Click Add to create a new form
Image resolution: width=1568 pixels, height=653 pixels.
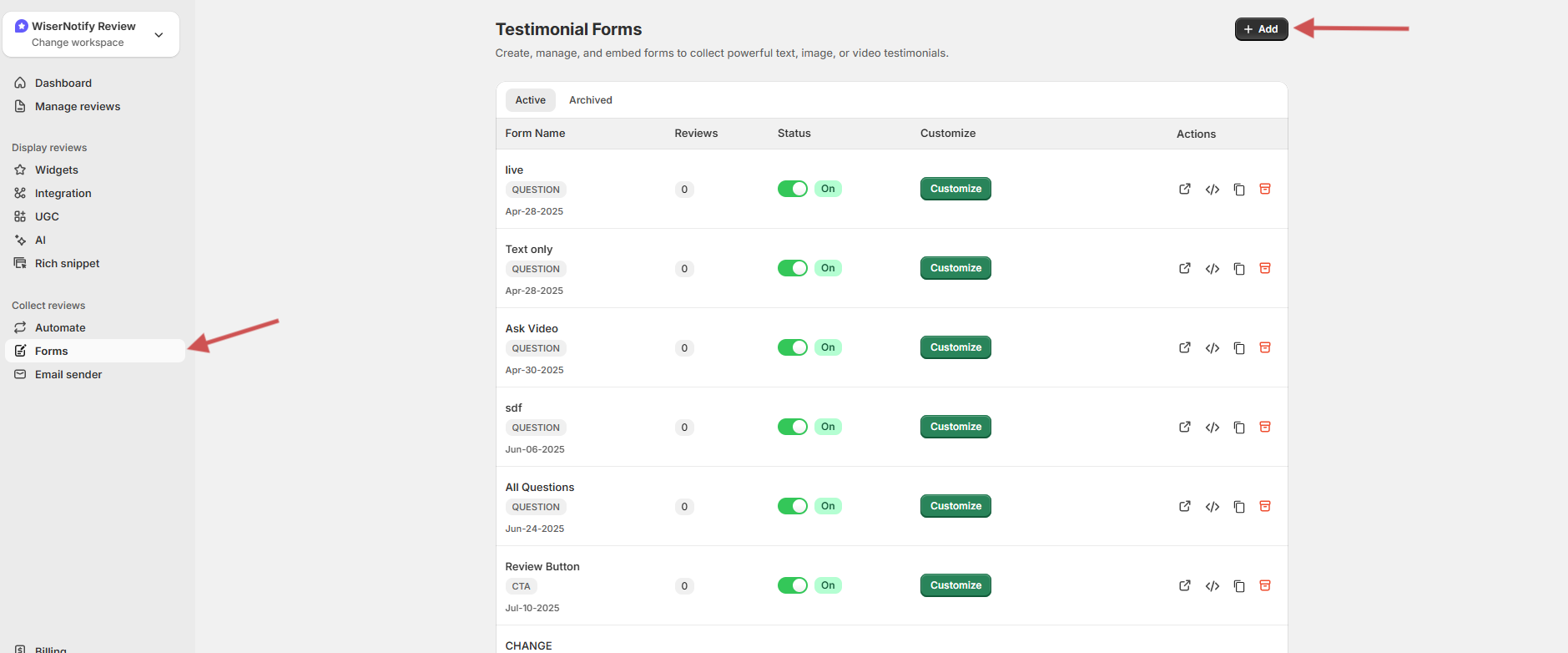(1261, 29)
